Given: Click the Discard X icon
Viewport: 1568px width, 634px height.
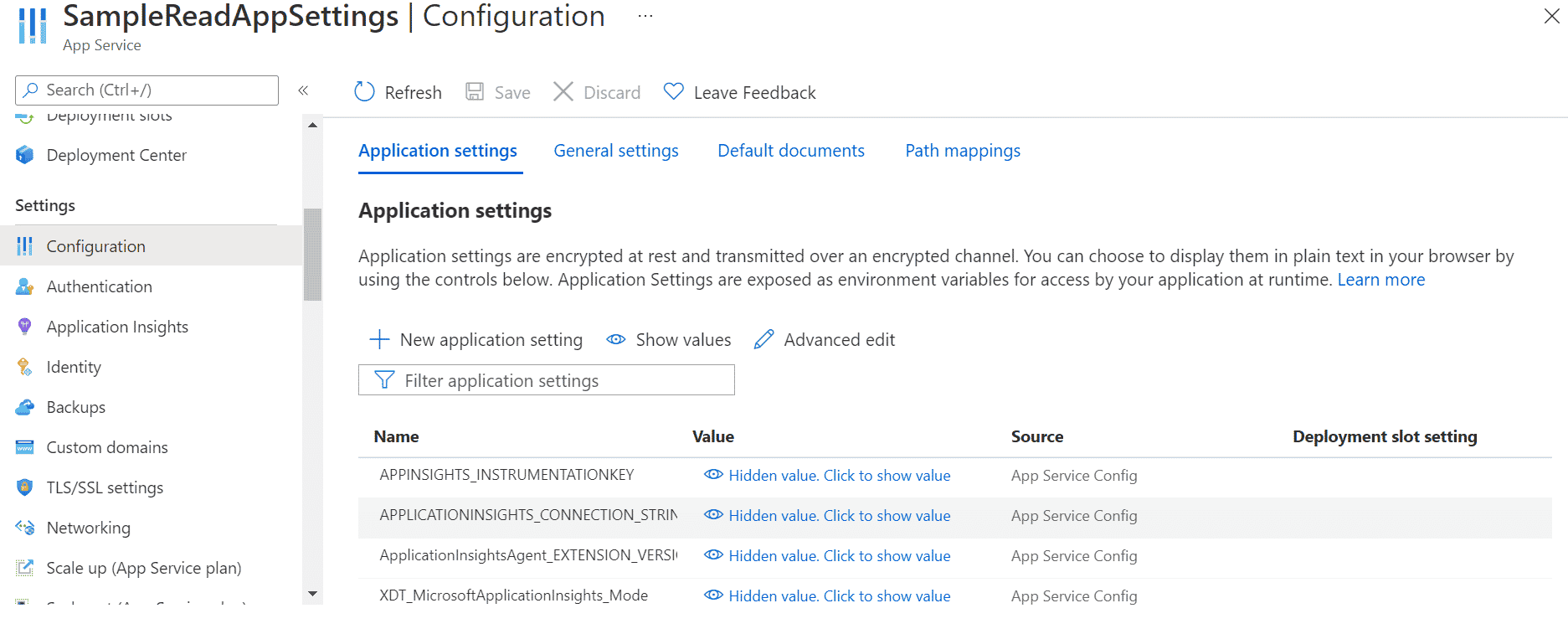Looking at the screenshot, I should 563,91.
